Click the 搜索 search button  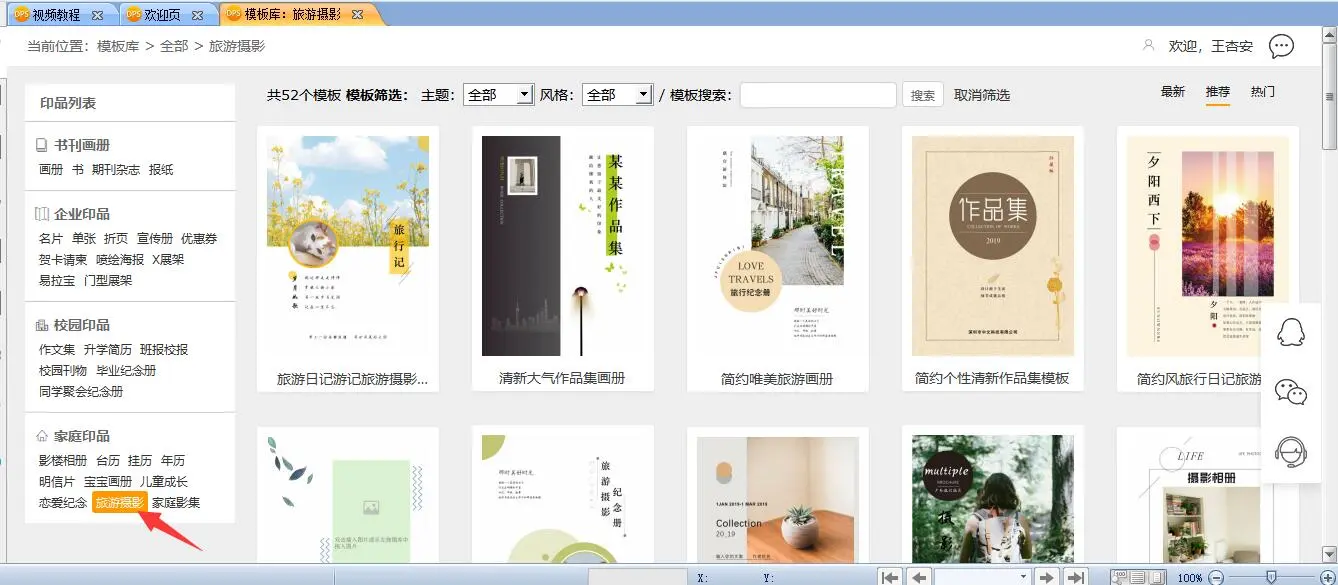pos(923,95)
